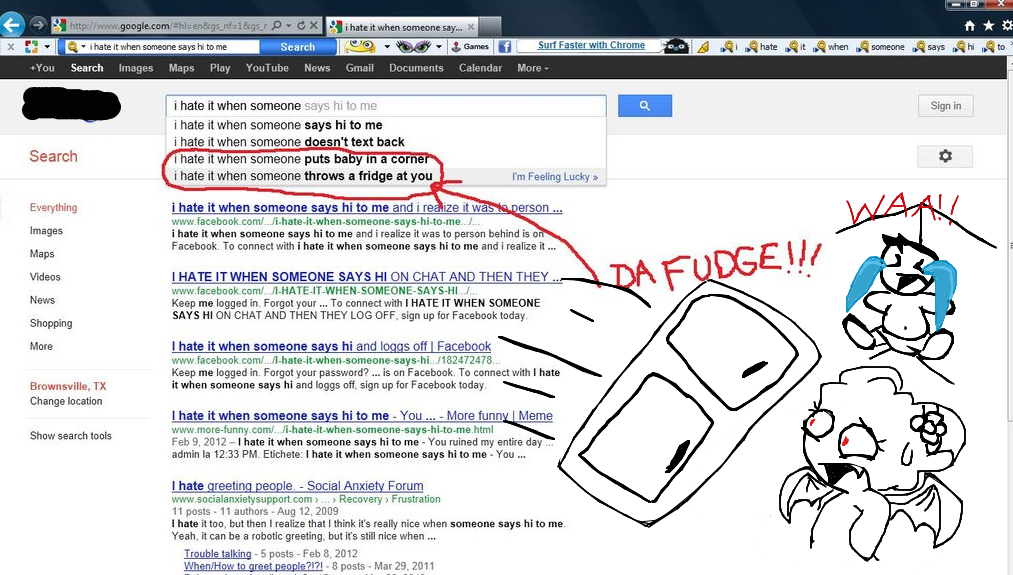
Task: Select suggestion 'throws a fridge at you'
Action: tap(386, 176)
